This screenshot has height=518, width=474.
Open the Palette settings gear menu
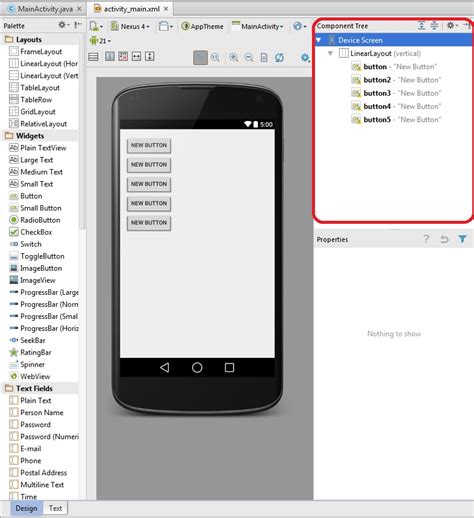point(63,25)
